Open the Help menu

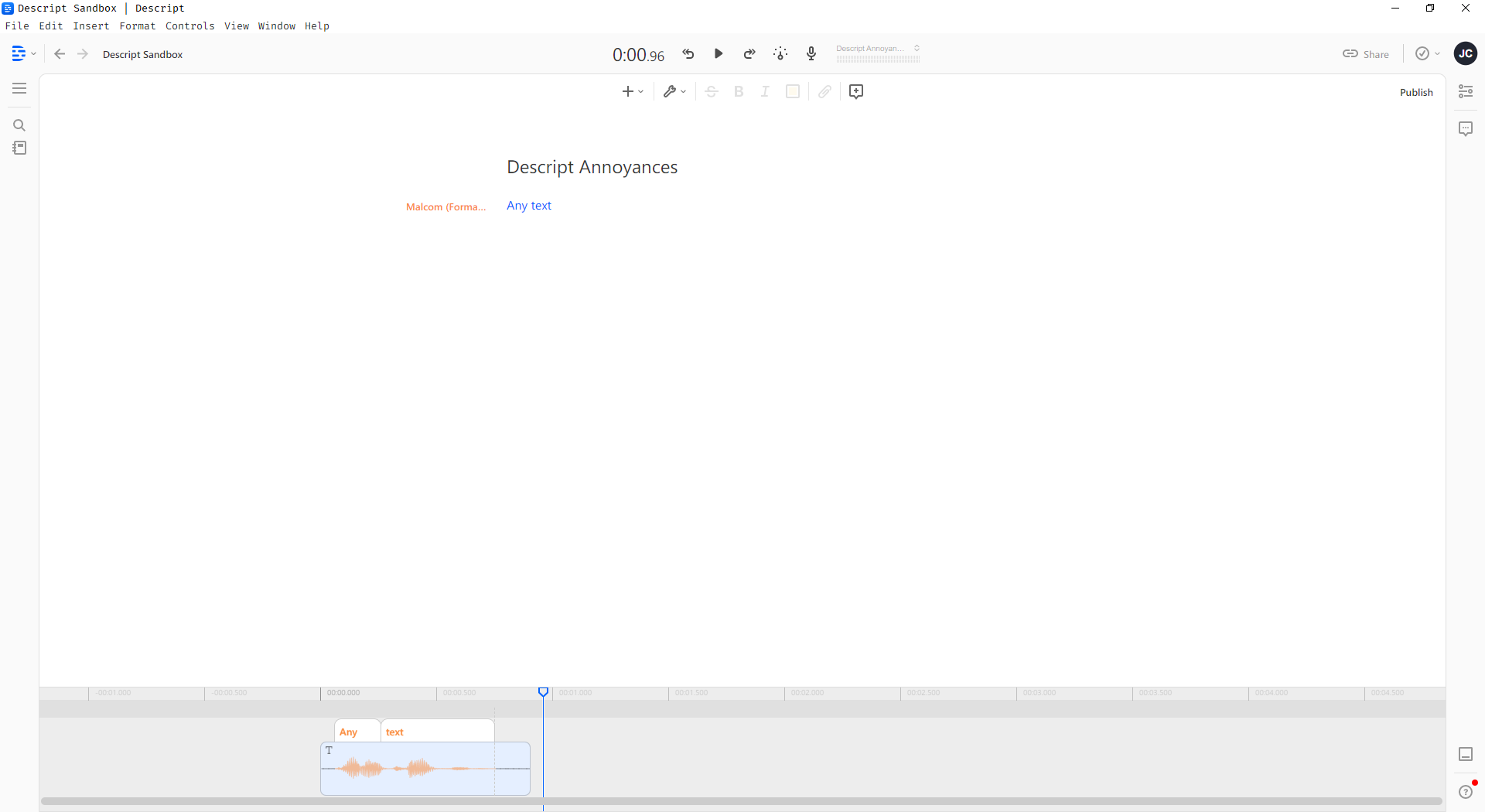[317, 26]
